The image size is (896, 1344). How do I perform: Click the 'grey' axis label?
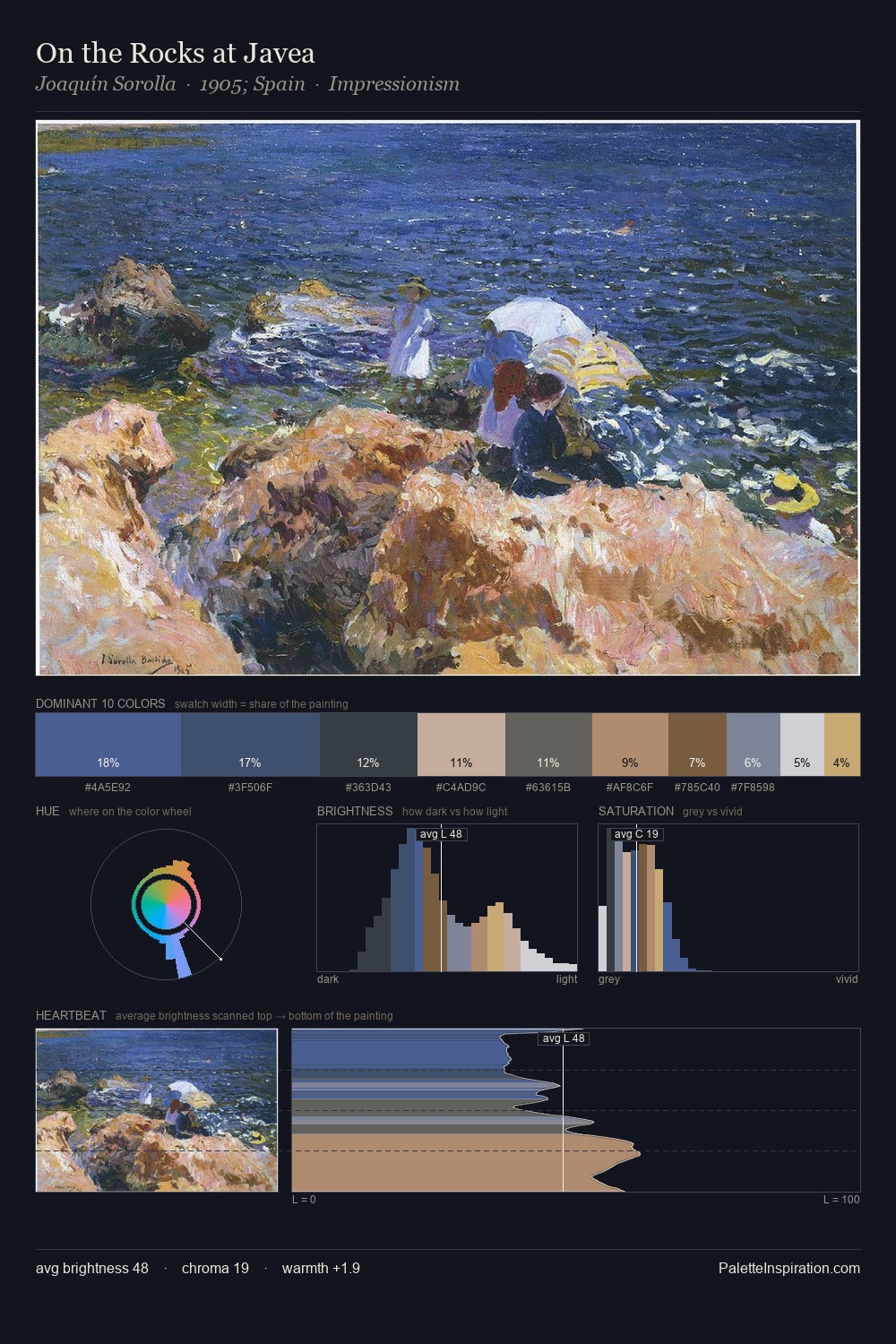(609, 979)
